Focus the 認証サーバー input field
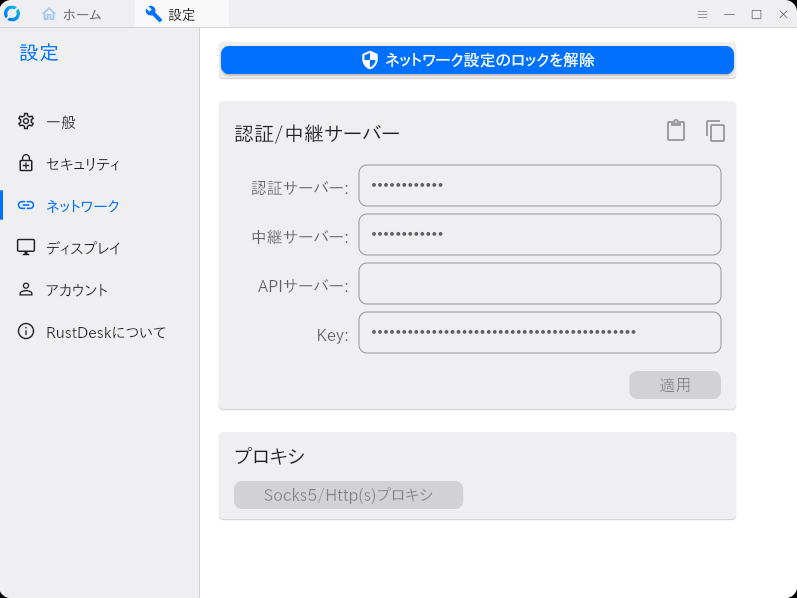The image size is (797, 598). click(540, 186)
